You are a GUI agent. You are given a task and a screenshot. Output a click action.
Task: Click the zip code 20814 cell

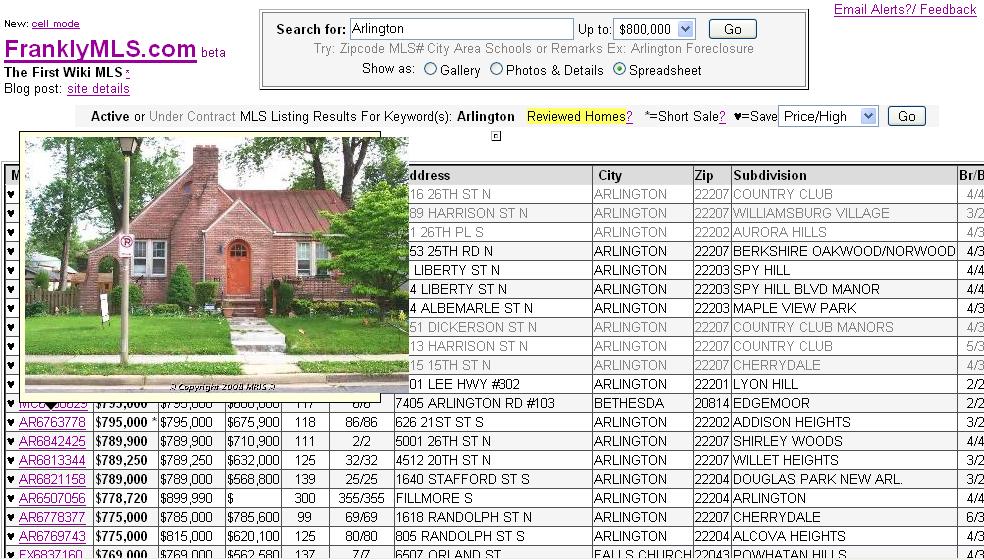[x=712, y=403]
